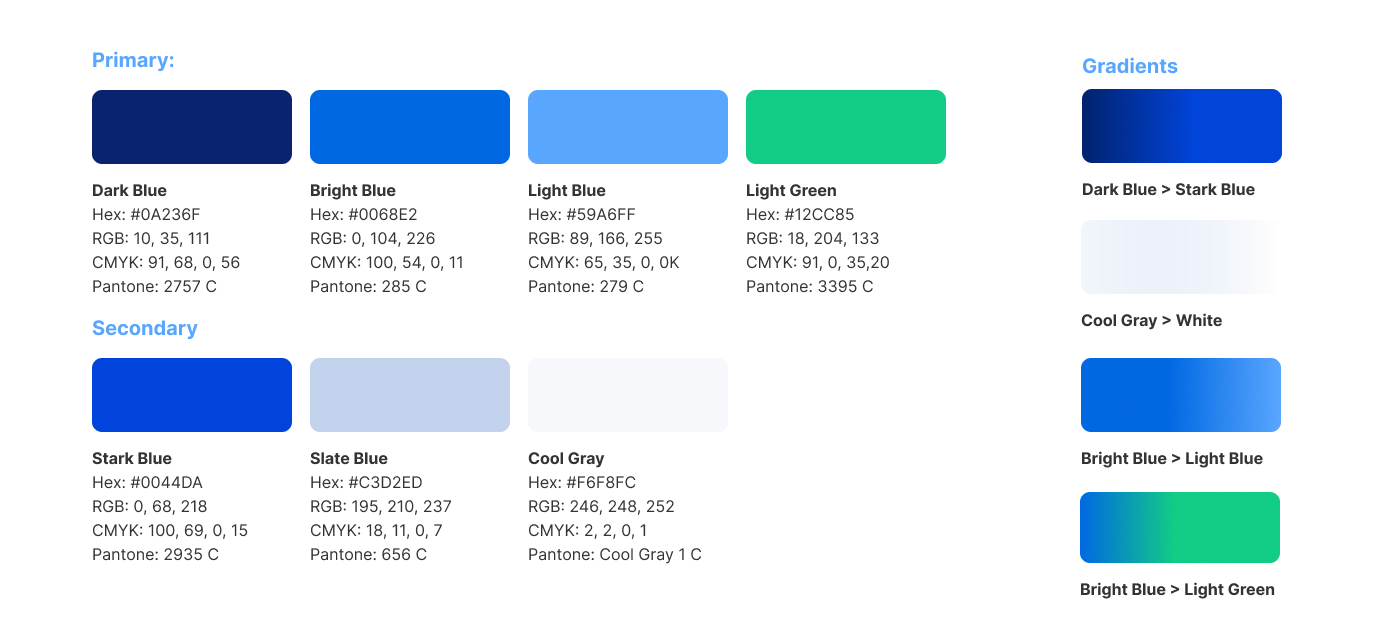Choose the Bright Blue to Light Green gradient
This screenshot has width=1380, height=644.
pos(1180,527)
